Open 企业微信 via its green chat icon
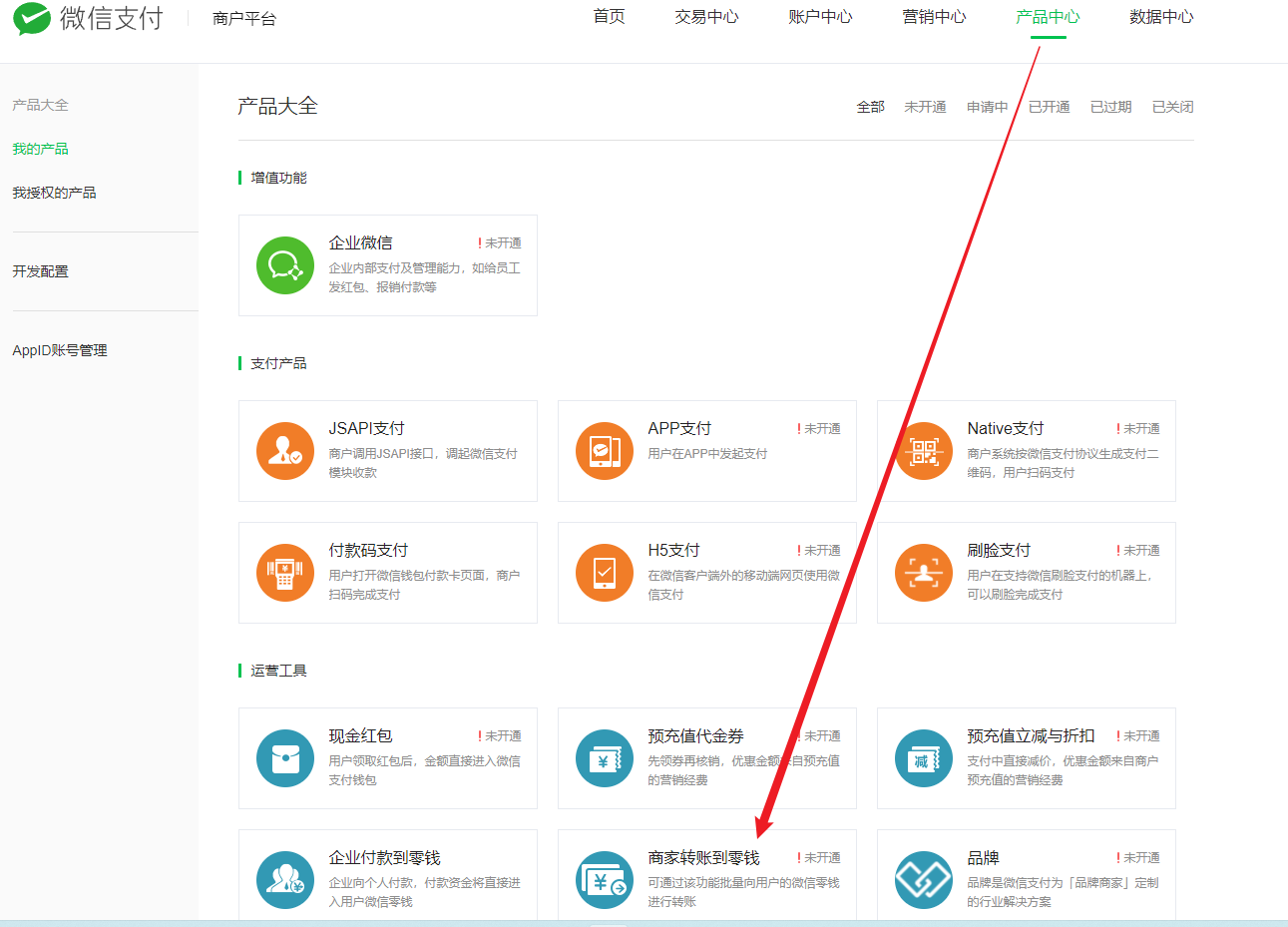 (x=284, y=264)
